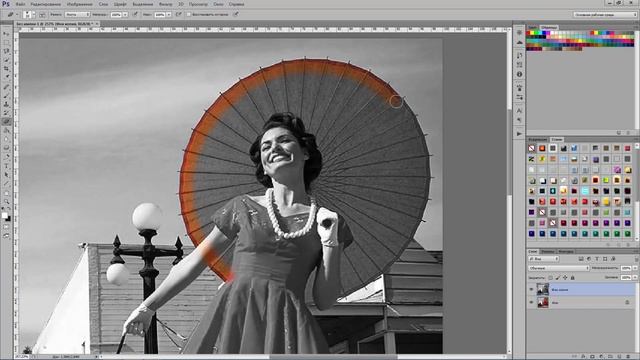Open the layer Opacity arrow in Layers panel
This screenshot has height=360, width=640.
pos(635,268)
